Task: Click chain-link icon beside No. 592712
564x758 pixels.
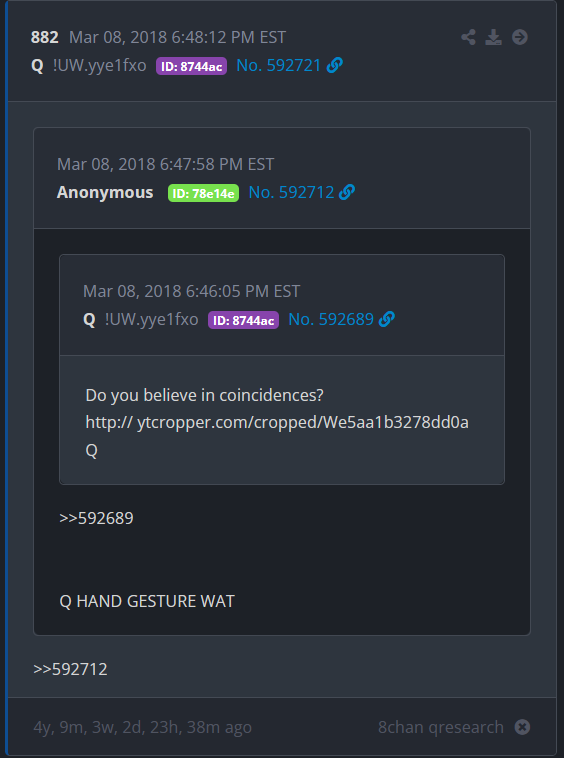Action: (347, 192)
